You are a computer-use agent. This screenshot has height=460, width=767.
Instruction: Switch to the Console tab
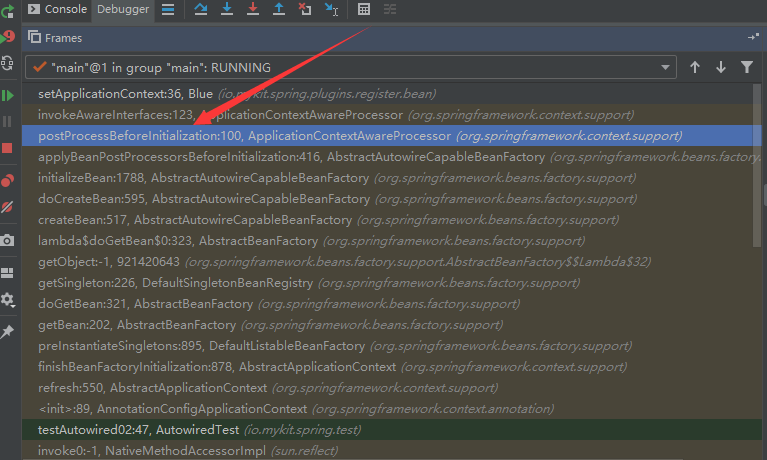point(56,9)
